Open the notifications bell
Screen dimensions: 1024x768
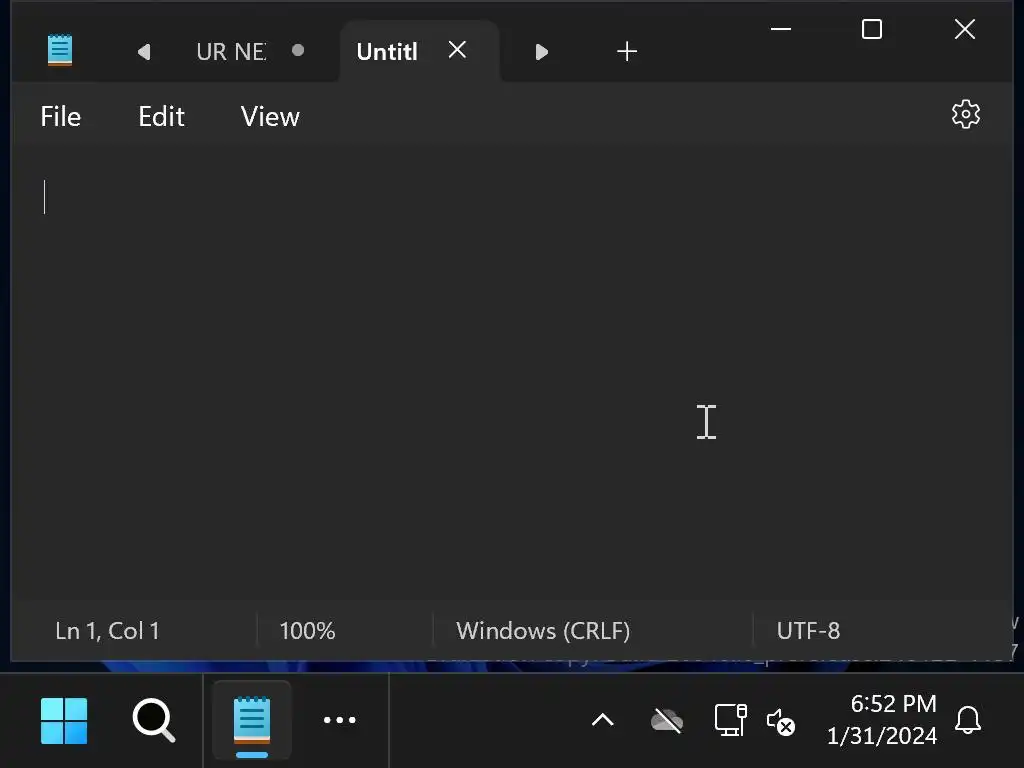(x=968, y=720)
